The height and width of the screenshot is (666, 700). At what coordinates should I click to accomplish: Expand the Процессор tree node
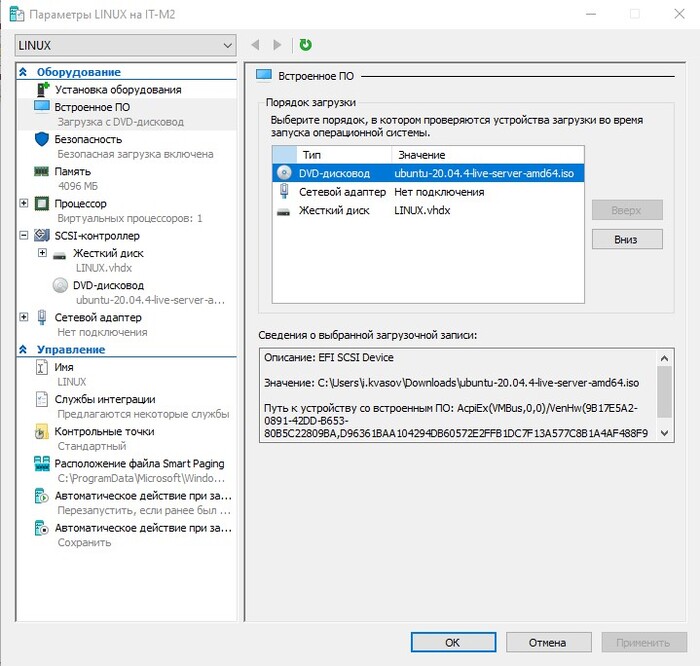tap(24, 204)
